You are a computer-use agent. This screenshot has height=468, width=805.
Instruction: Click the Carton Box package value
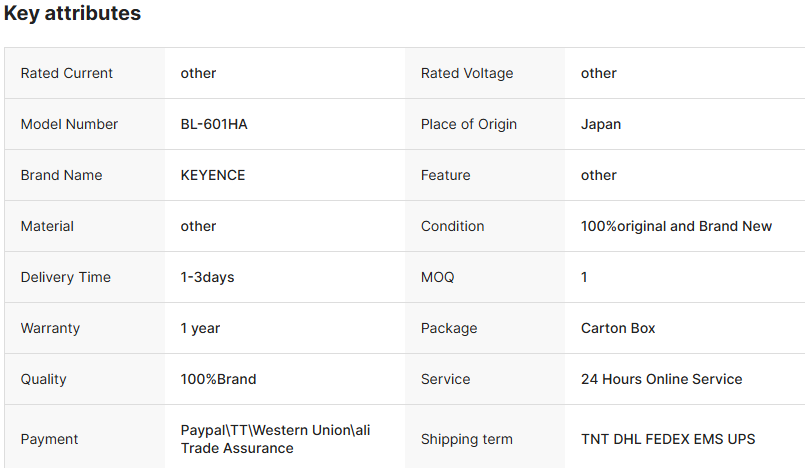point(618,328)
